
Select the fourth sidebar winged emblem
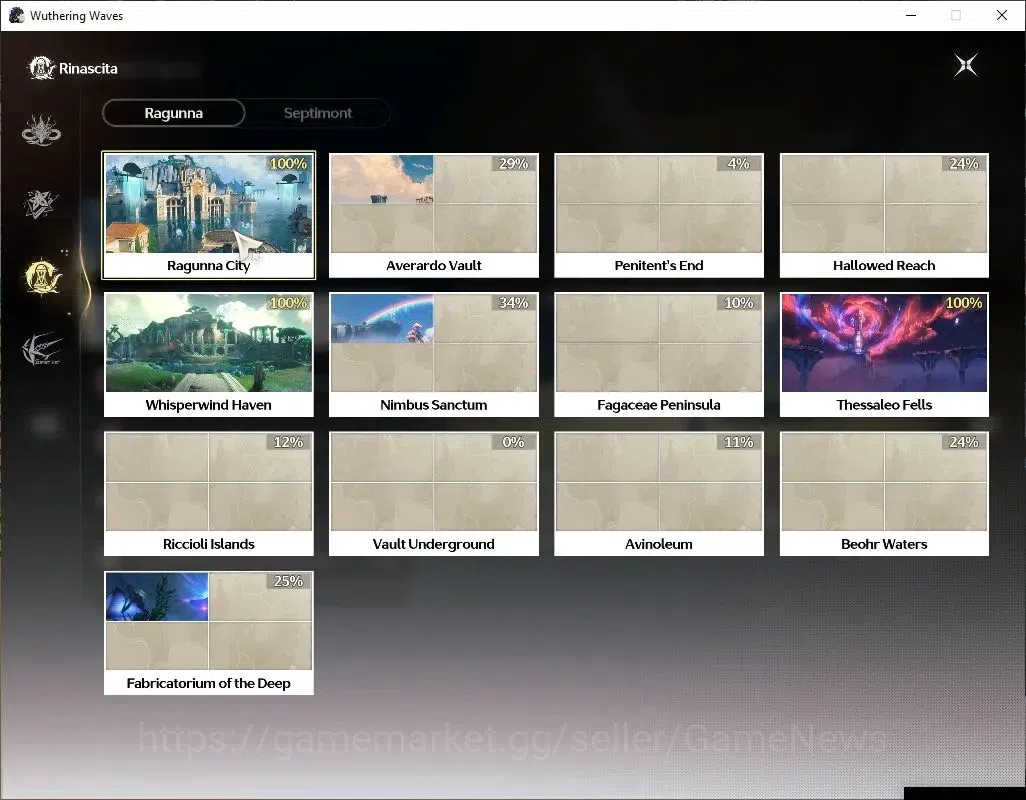41,349
